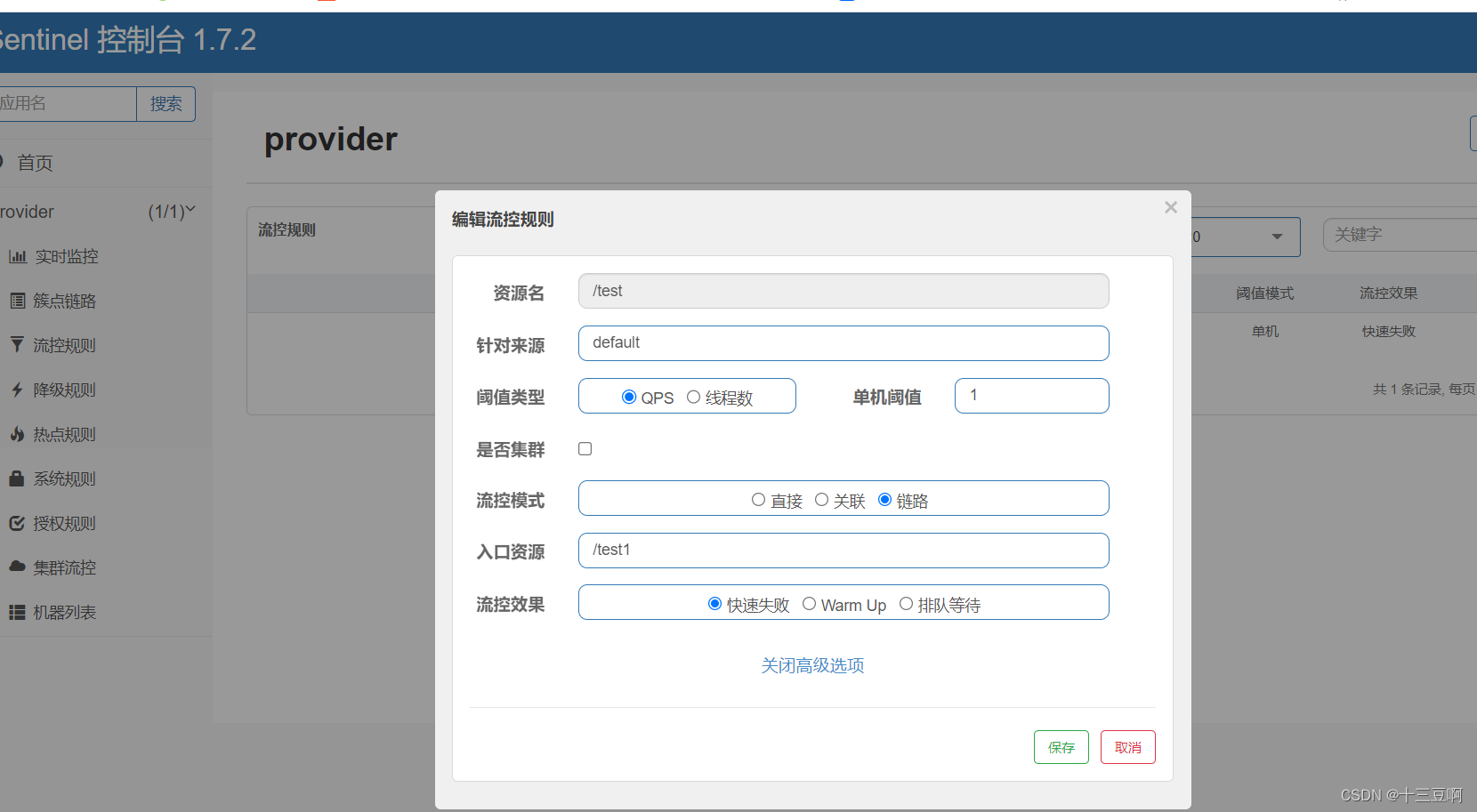1477x812 pixels.
Task: Open 实时监控 menu item
Action: click(67, 256)
